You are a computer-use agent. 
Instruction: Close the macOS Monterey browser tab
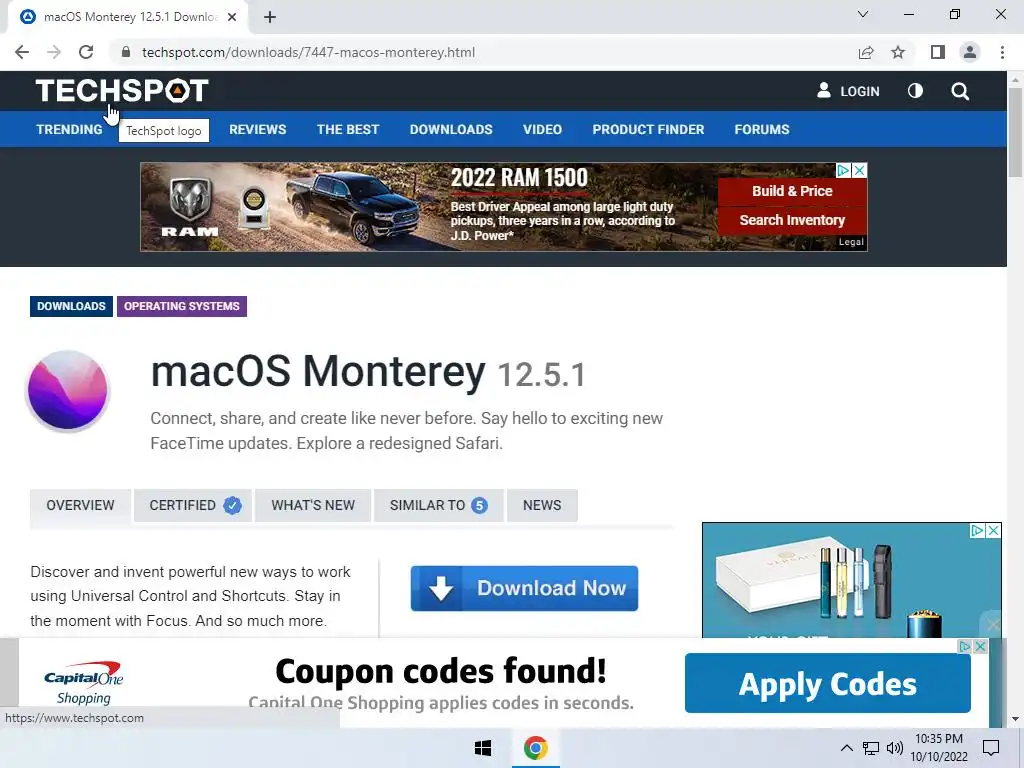pos(232,17)
